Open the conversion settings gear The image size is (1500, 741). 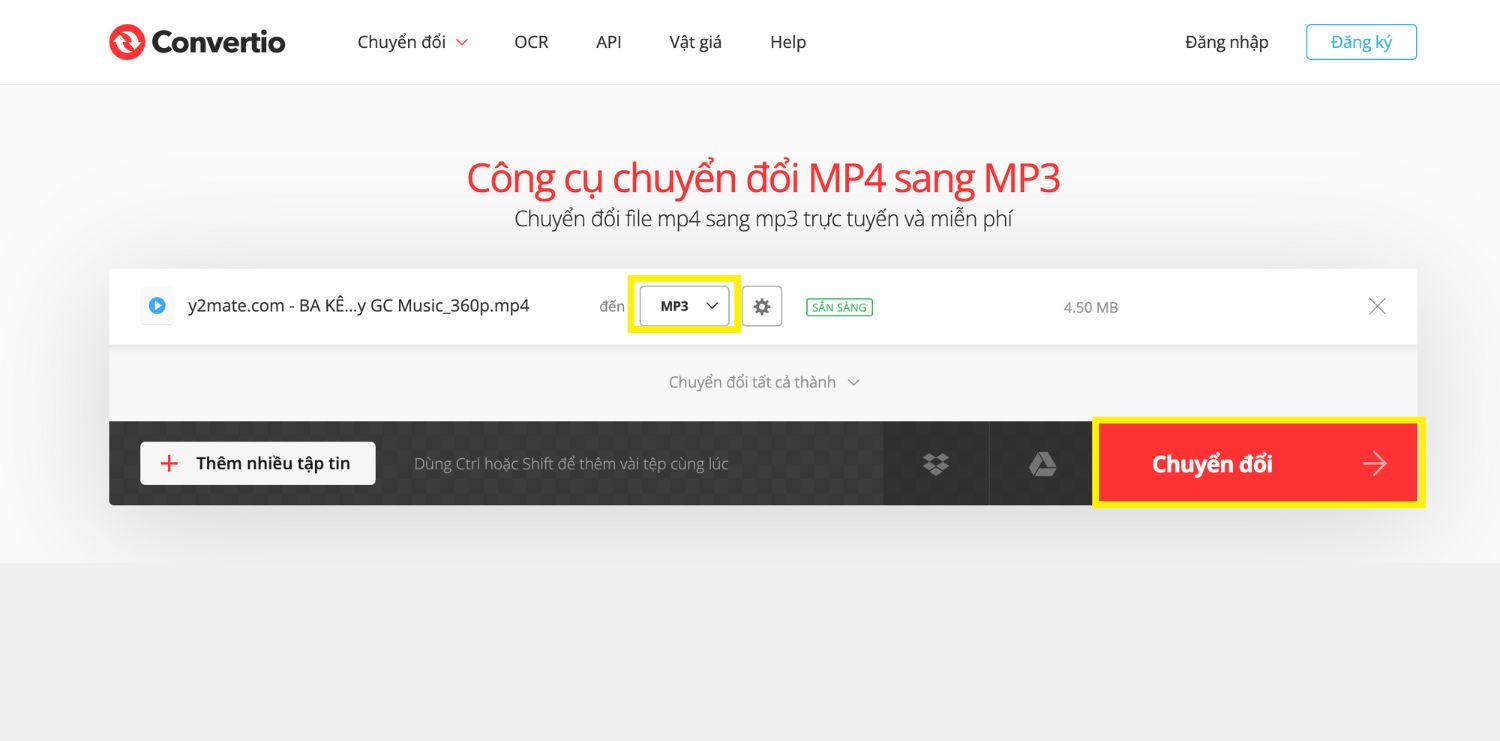pyautogui.click(x=762, y=306)
